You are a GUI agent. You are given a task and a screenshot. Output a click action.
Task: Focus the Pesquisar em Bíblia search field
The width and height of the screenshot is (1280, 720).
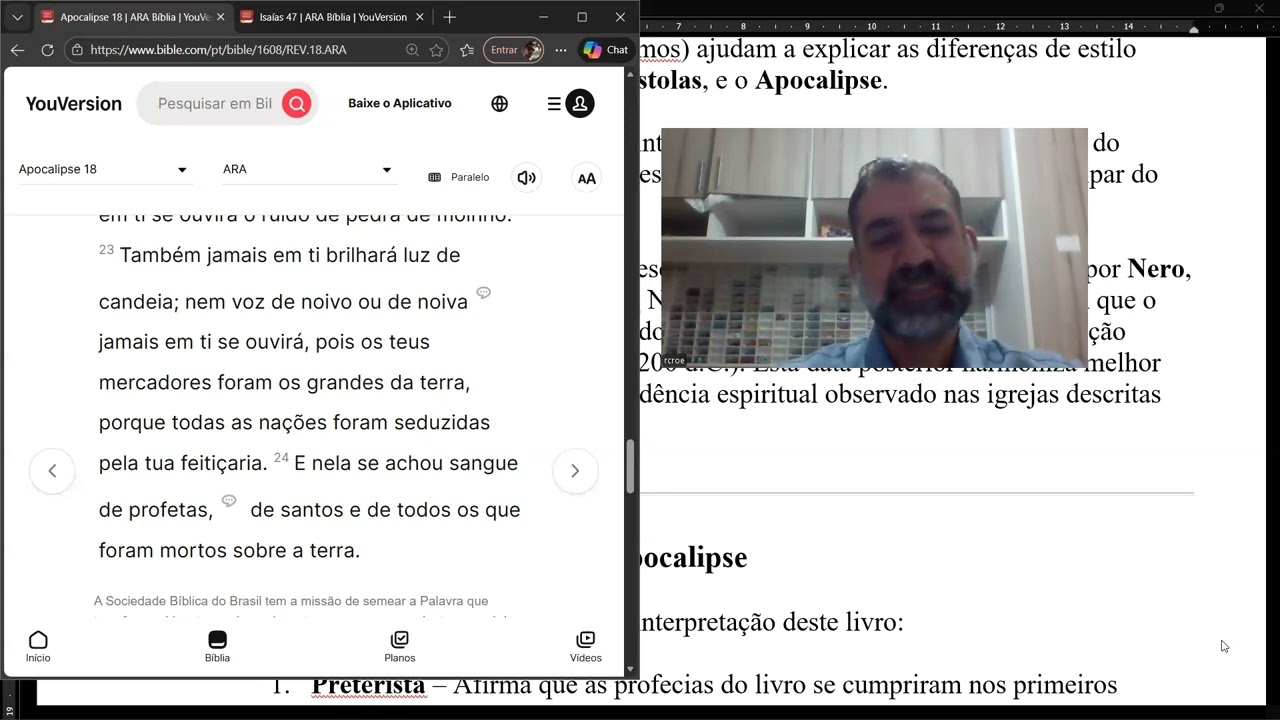214,103
